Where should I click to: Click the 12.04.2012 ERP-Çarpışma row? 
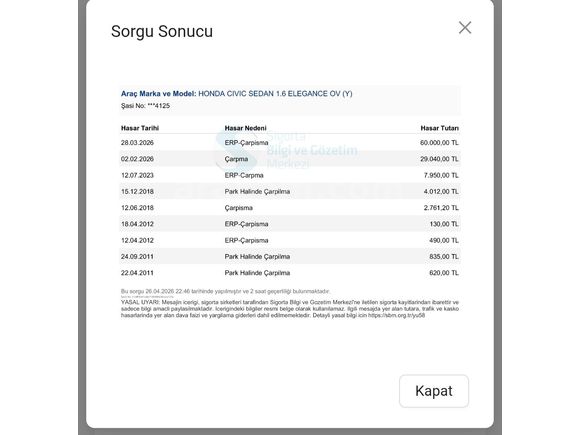click(x=290, y=240)
